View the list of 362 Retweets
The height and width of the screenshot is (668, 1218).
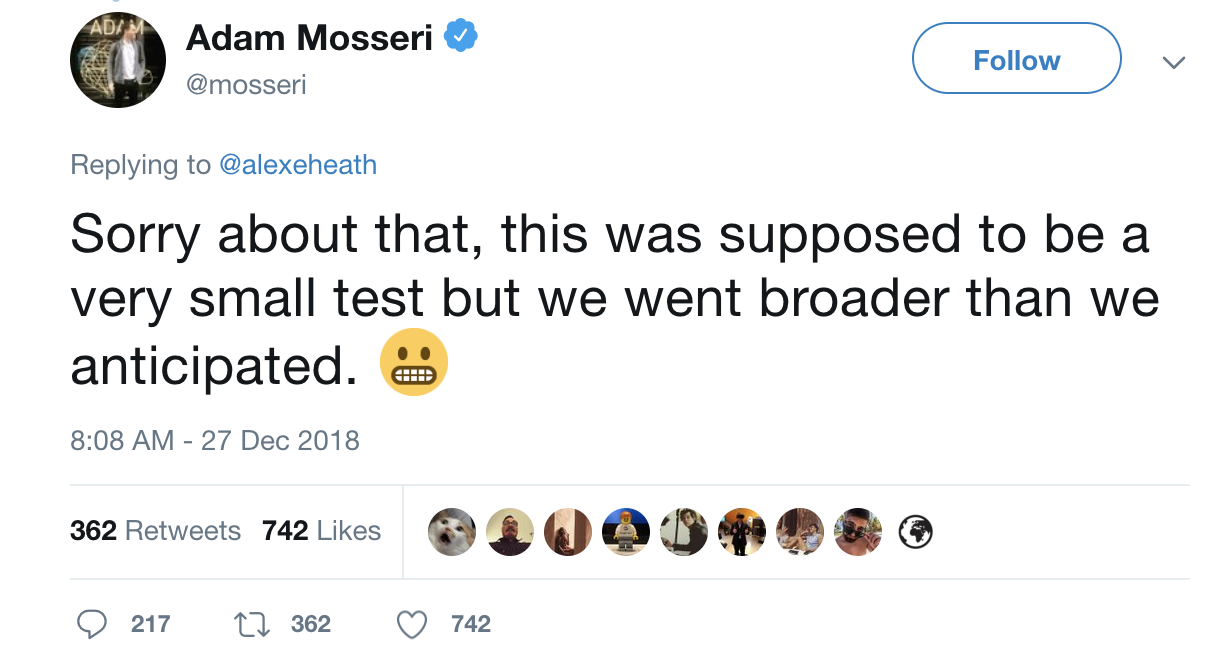click(x=155, y=530)
